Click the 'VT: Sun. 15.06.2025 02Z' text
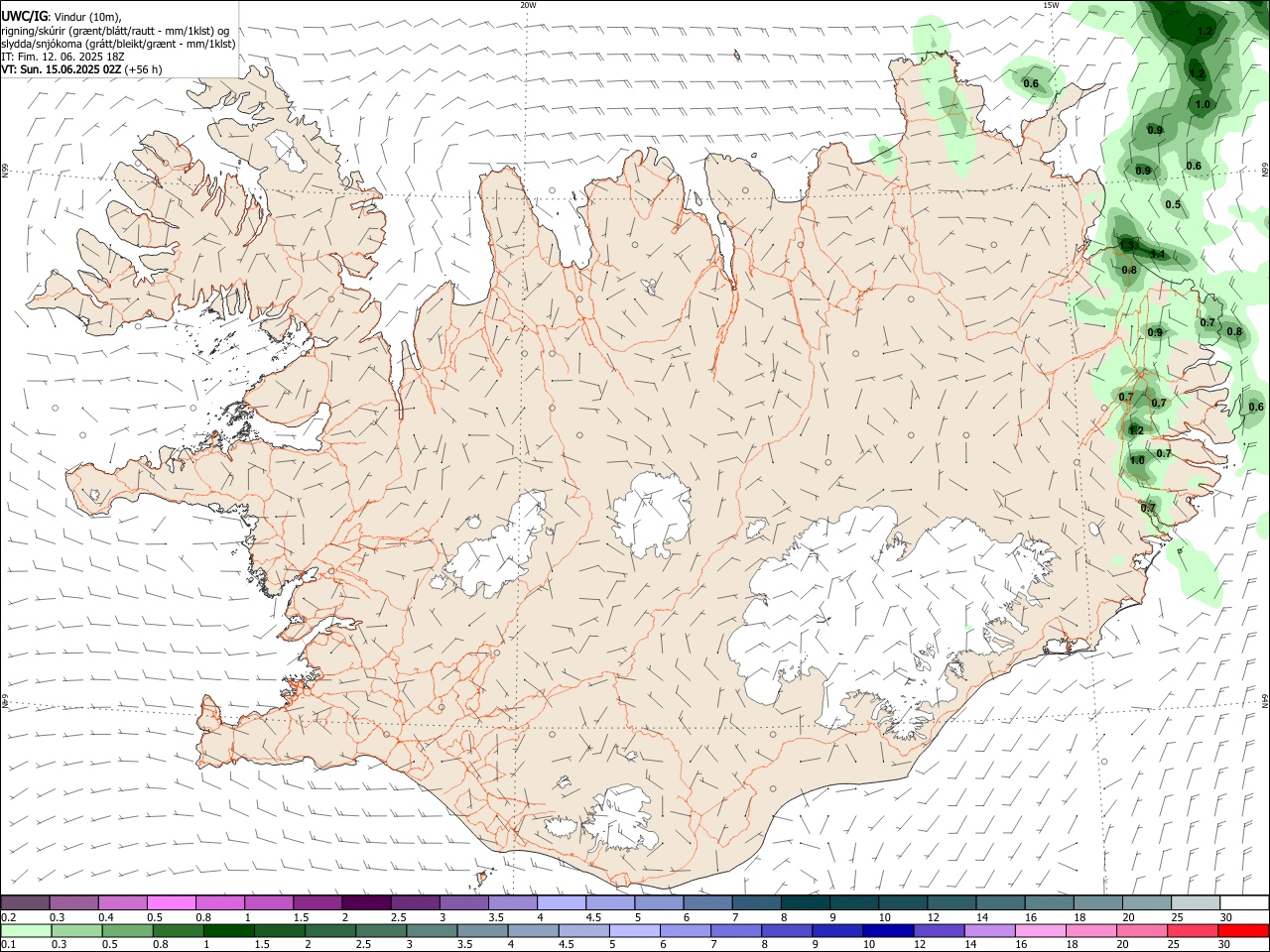The image size is (1270, 952). [x=62, y=69]
